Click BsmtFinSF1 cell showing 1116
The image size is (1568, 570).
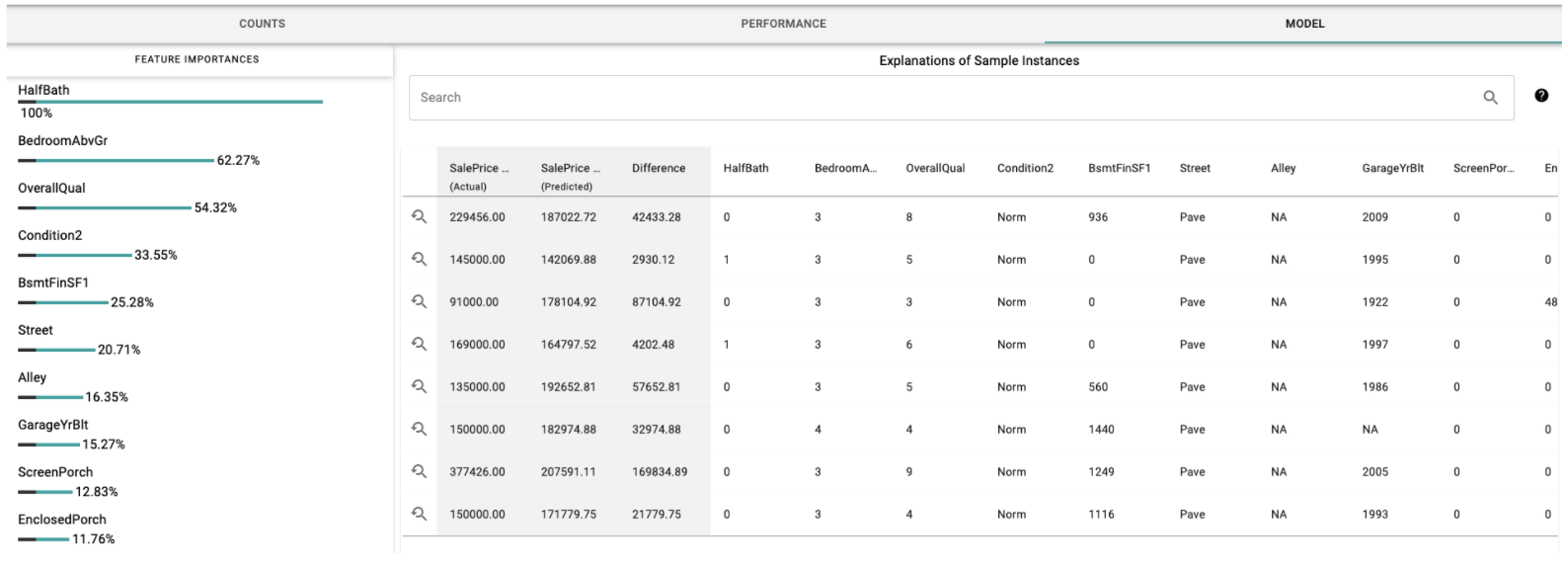coord(1101,515)
